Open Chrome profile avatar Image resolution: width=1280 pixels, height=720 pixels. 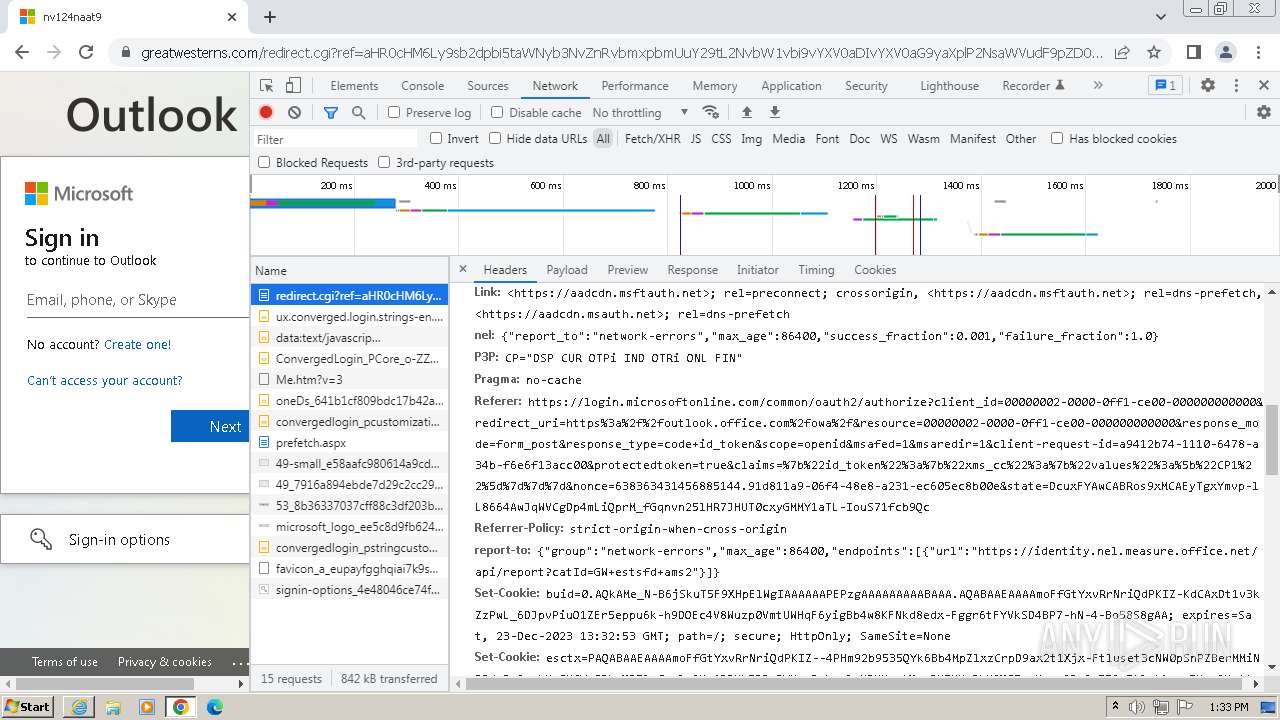click(x=1226, y=52)
